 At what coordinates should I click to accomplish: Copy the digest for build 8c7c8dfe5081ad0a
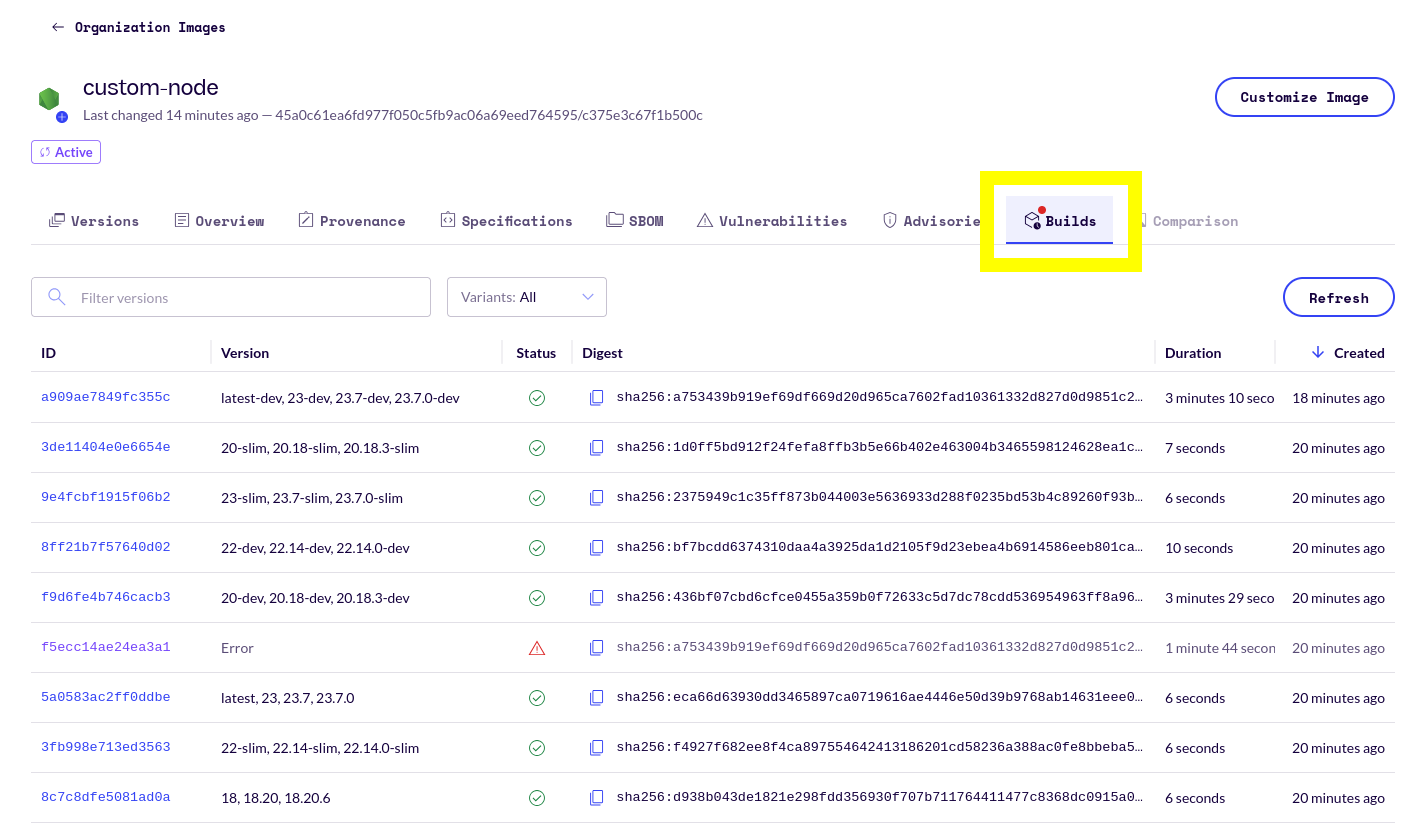(x=597, y=797)
